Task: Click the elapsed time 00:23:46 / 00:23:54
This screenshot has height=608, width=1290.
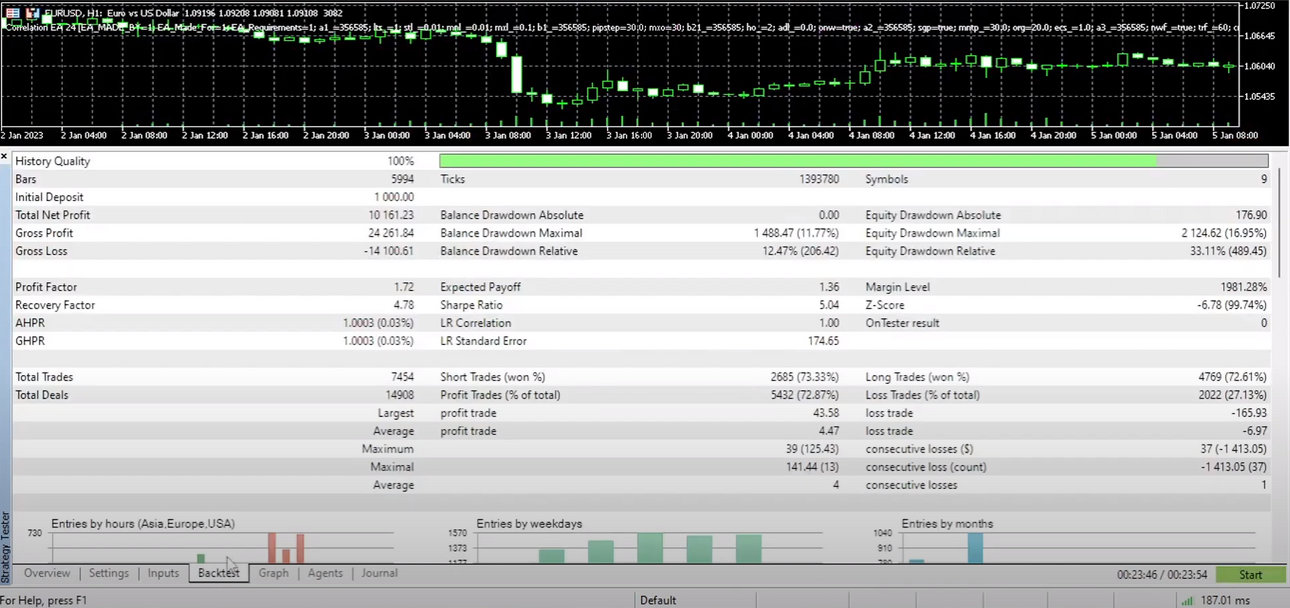Action: [x=1160, y=575]
